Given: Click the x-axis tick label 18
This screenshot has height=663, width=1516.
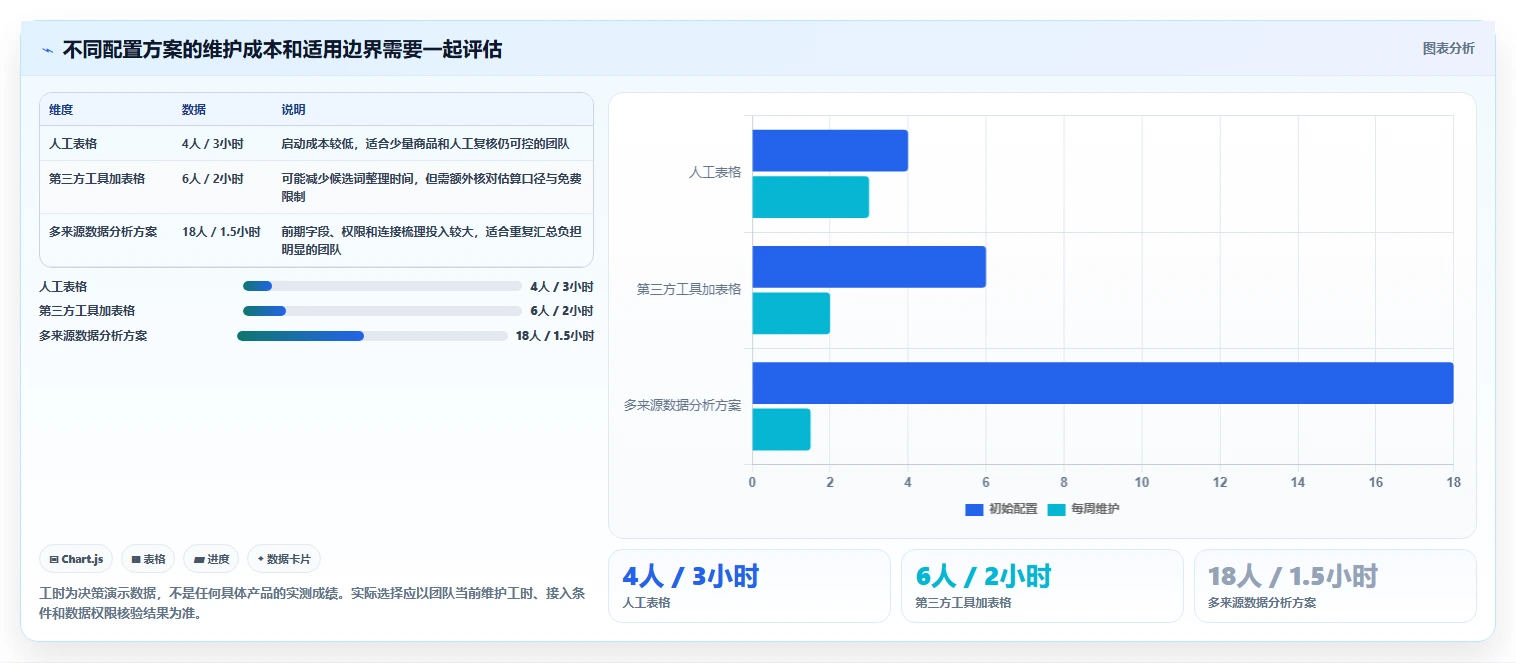Looking at the screenshot, I should point(1453,483).
